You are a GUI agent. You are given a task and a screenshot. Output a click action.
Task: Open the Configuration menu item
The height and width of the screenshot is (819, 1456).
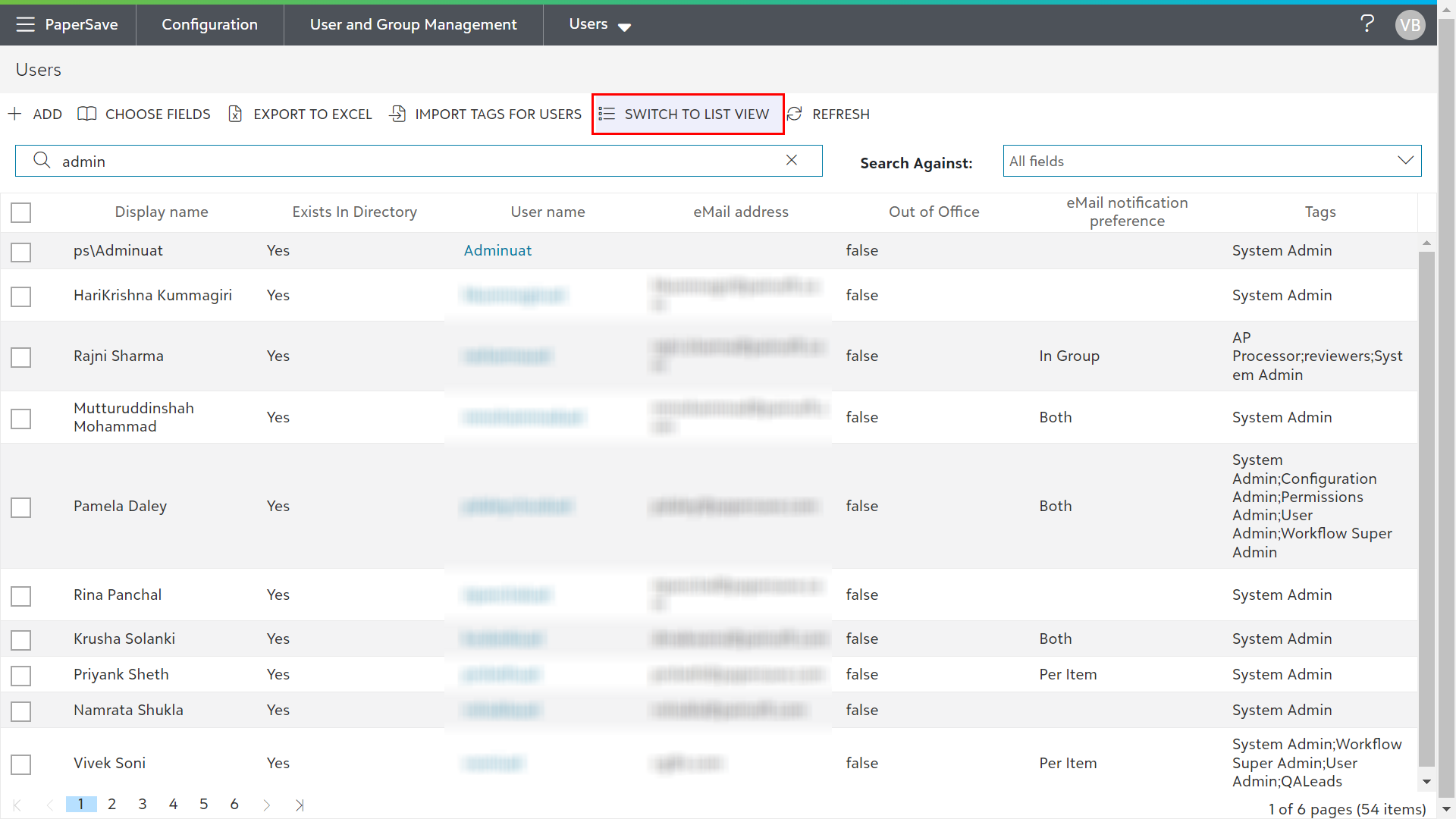(x=209, y=24)
